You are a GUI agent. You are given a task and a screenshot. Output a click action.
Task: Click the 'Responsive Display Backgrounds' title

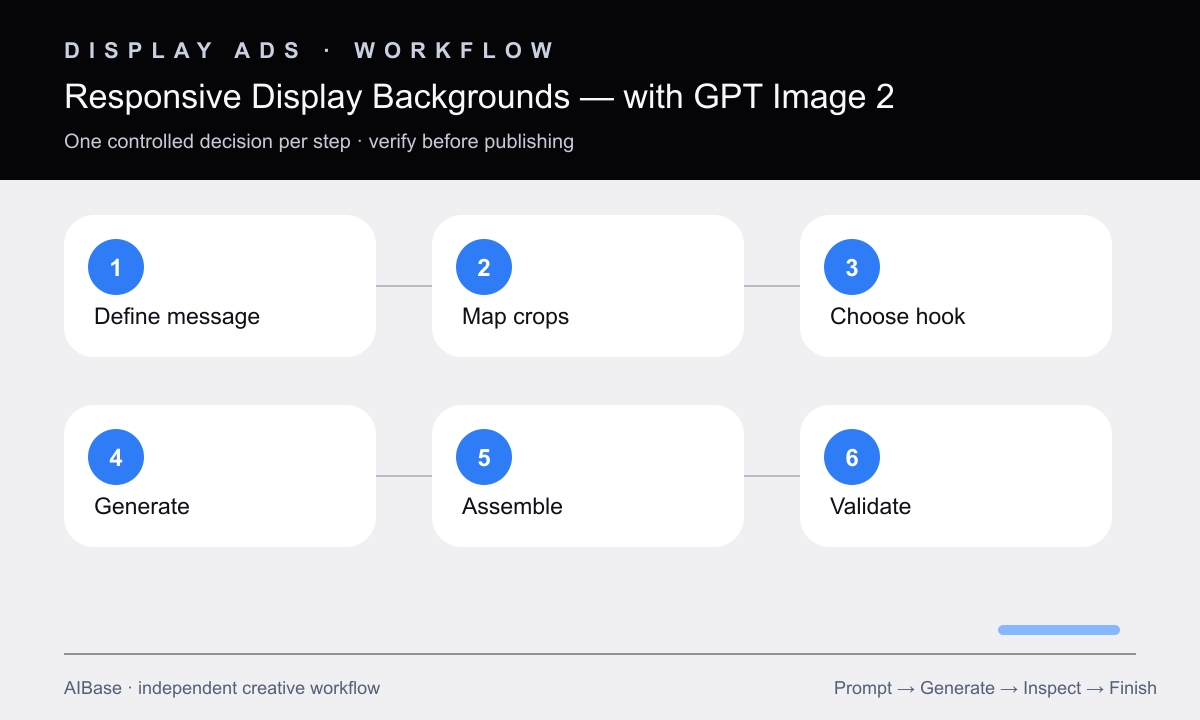[x=479, y=97]
